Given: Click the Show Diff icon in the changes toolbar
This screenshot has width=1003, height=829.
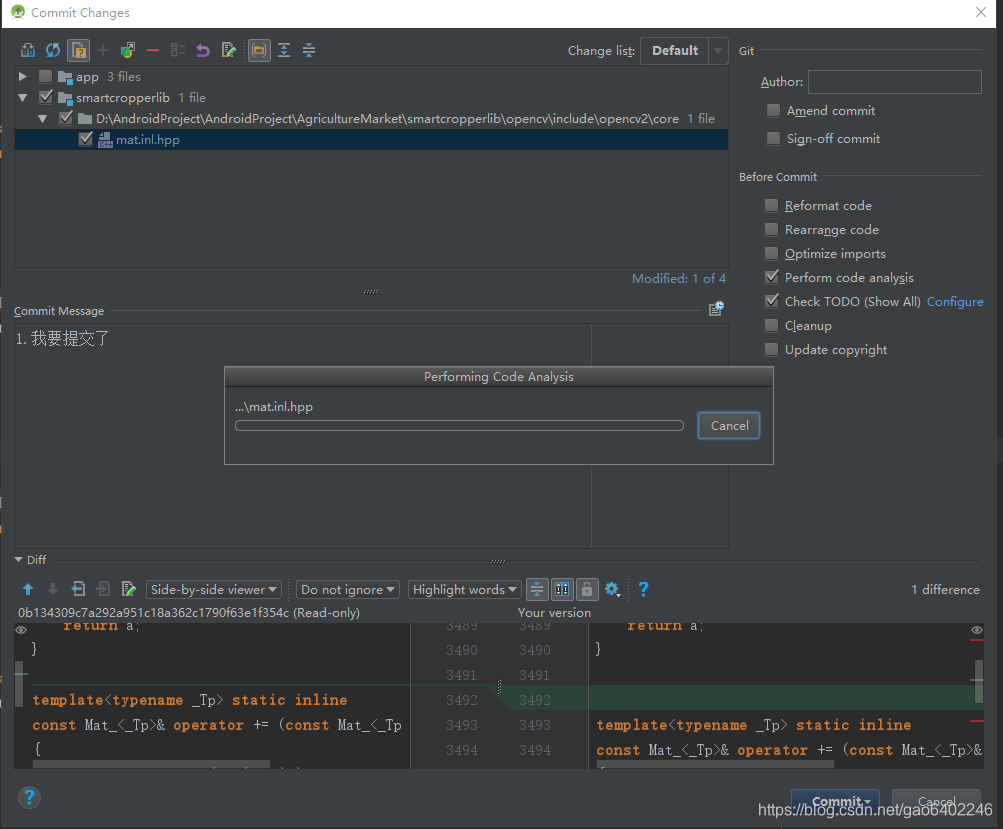Looking at the screenshot, I should [28, 51].
